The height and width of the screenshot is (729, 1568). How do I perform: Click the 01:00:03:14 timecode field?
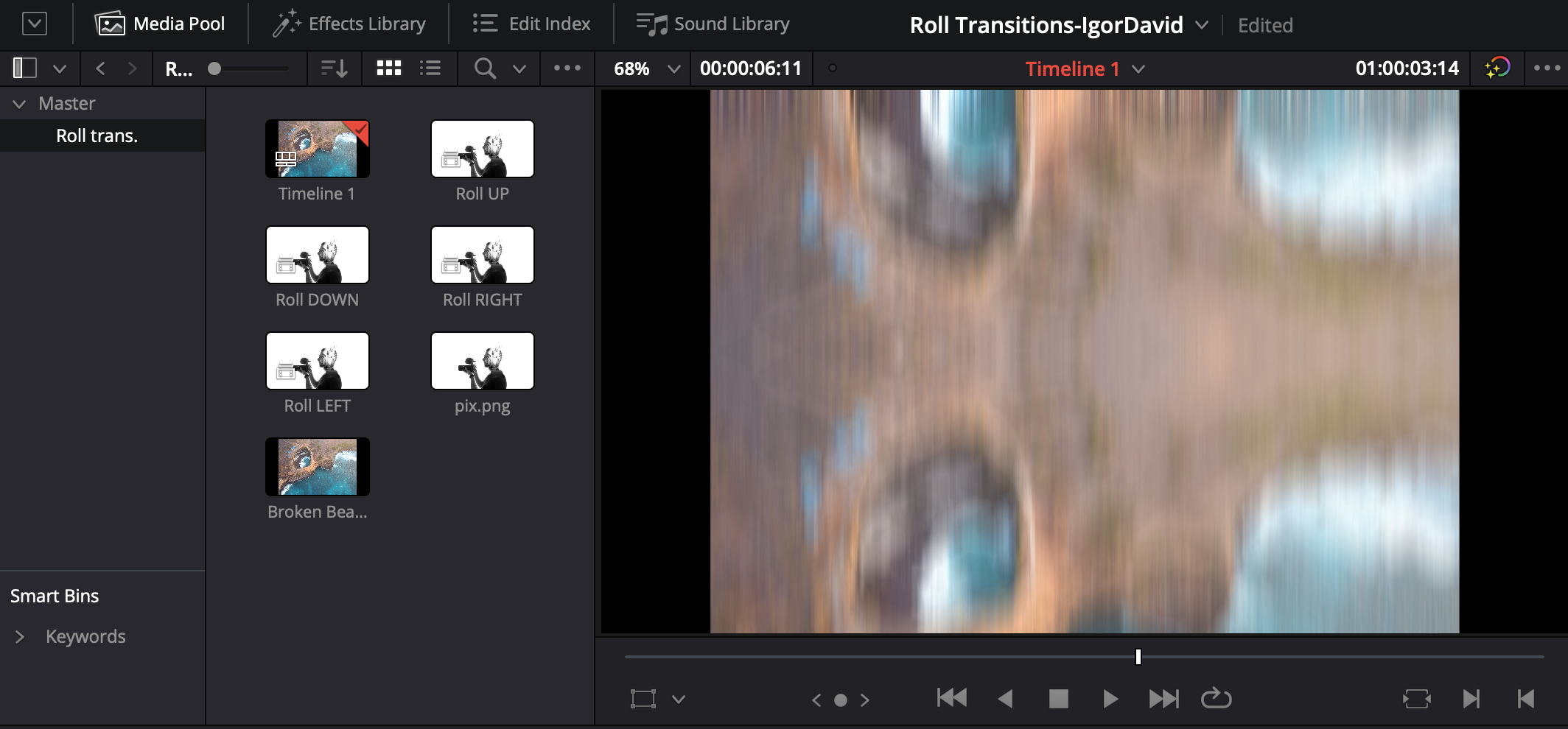coord(1407,68)
